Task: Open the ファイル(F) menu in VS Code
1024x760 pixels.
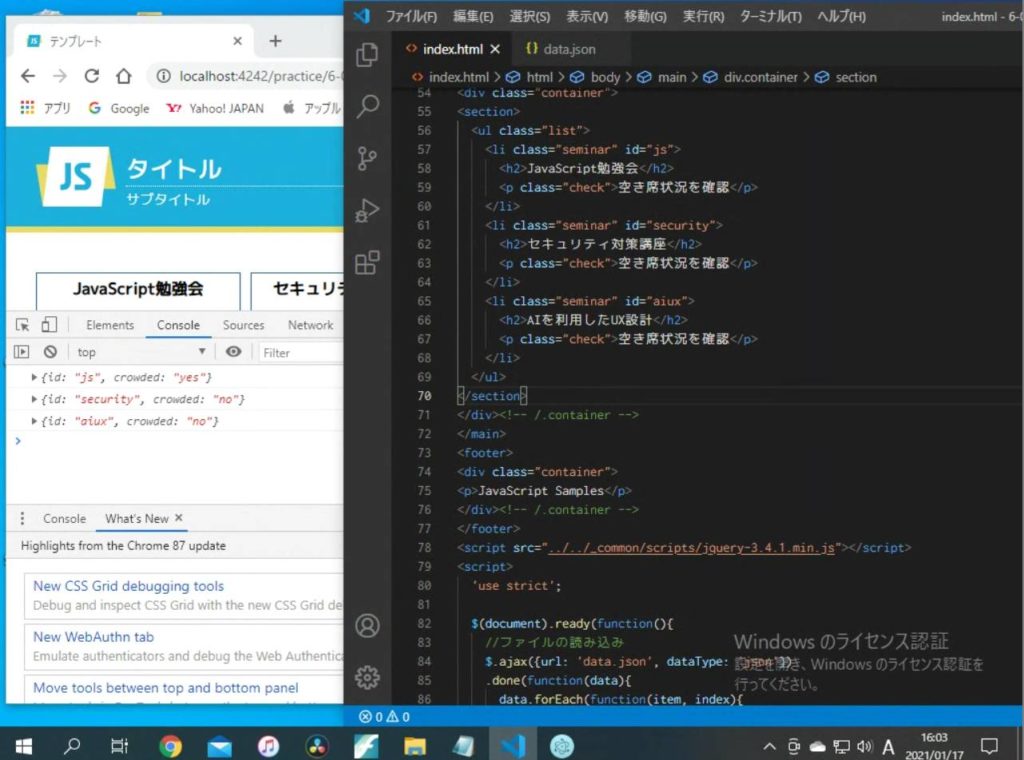Action: coord(411,16)
